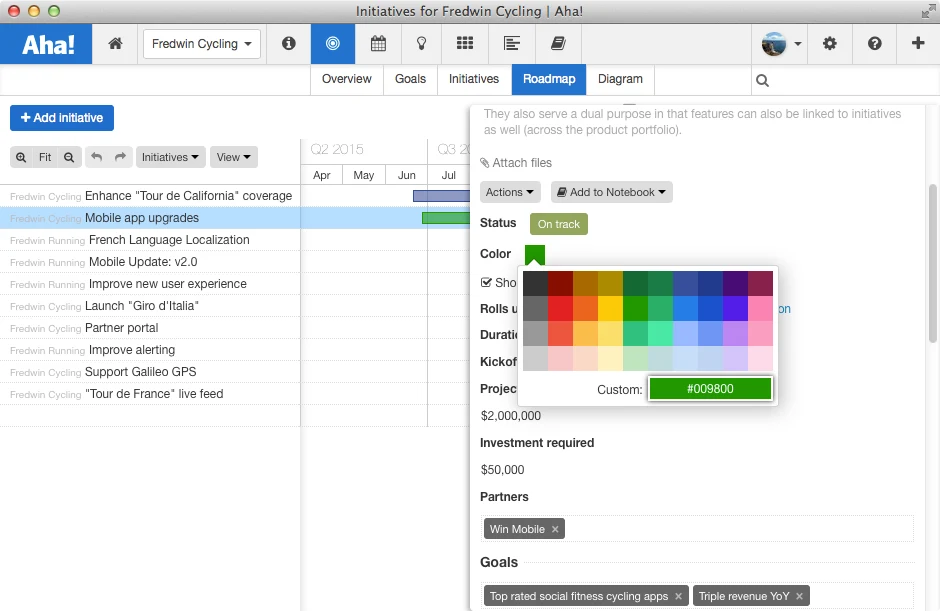
Task: Open the Fredwin Cycling product dropdown
Action: click(x=201, y=44)
